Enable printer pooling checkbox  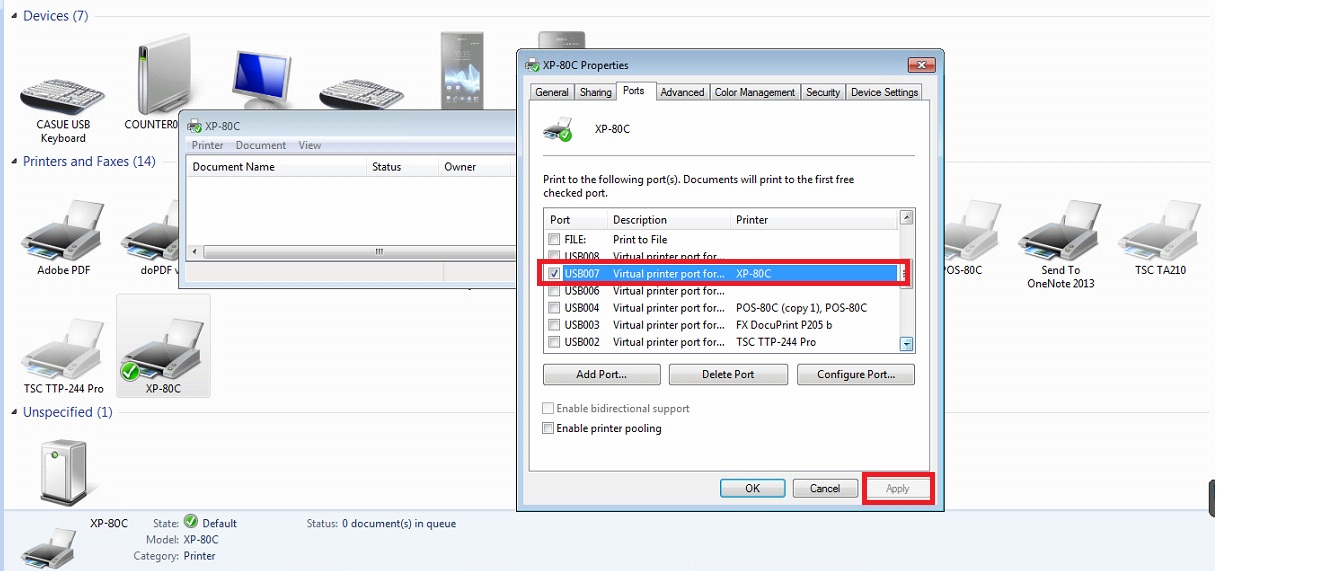[x=547, y=429]
